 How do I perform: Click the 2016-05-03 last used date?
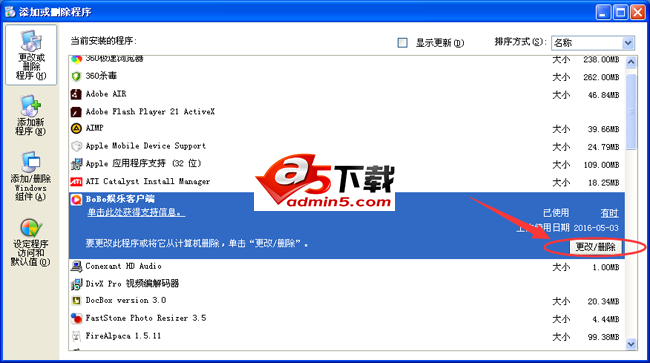(596, 228)
